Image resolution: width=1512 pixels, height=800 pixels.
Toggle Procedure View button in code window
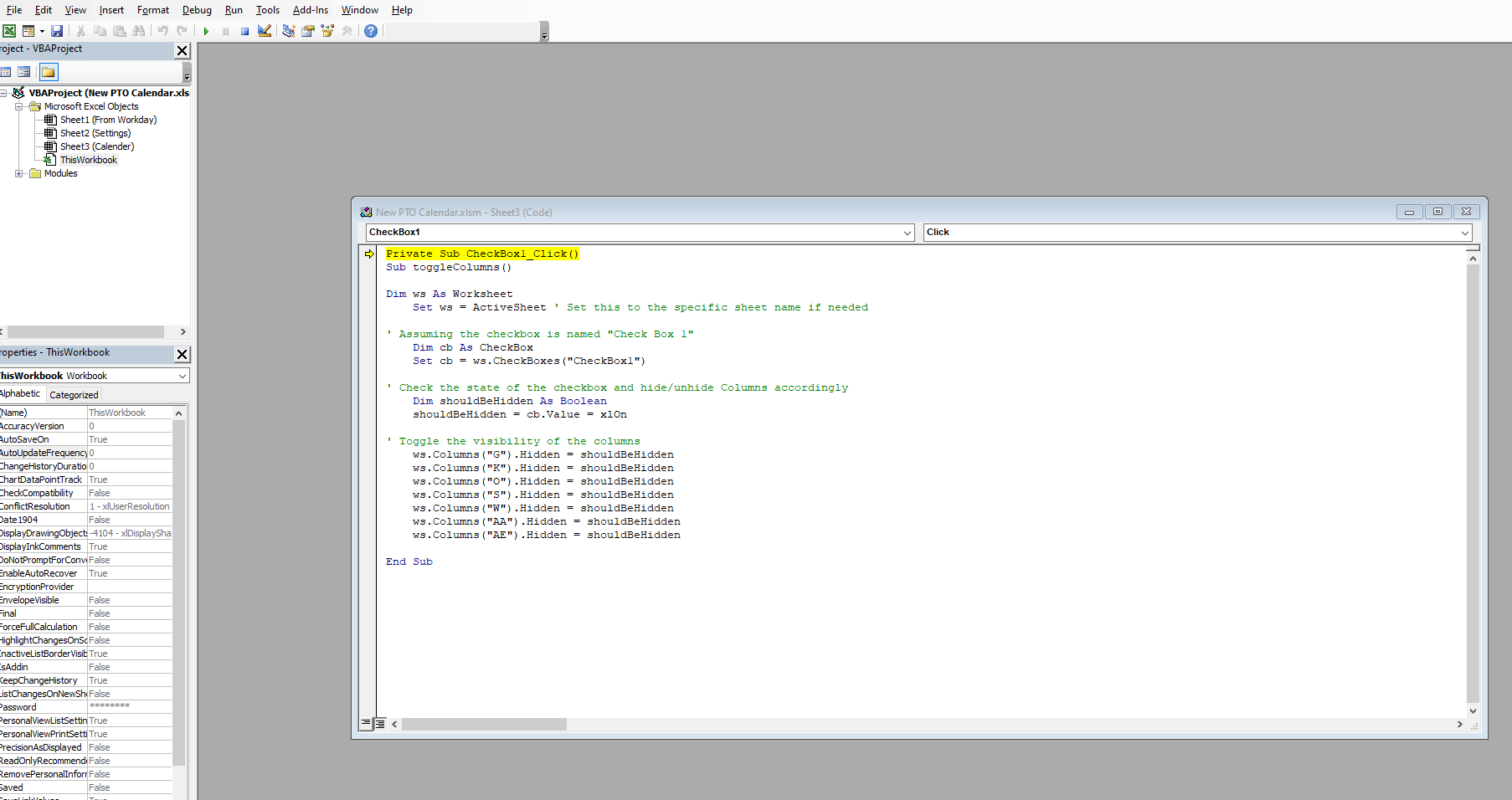[x=366, y=723]
